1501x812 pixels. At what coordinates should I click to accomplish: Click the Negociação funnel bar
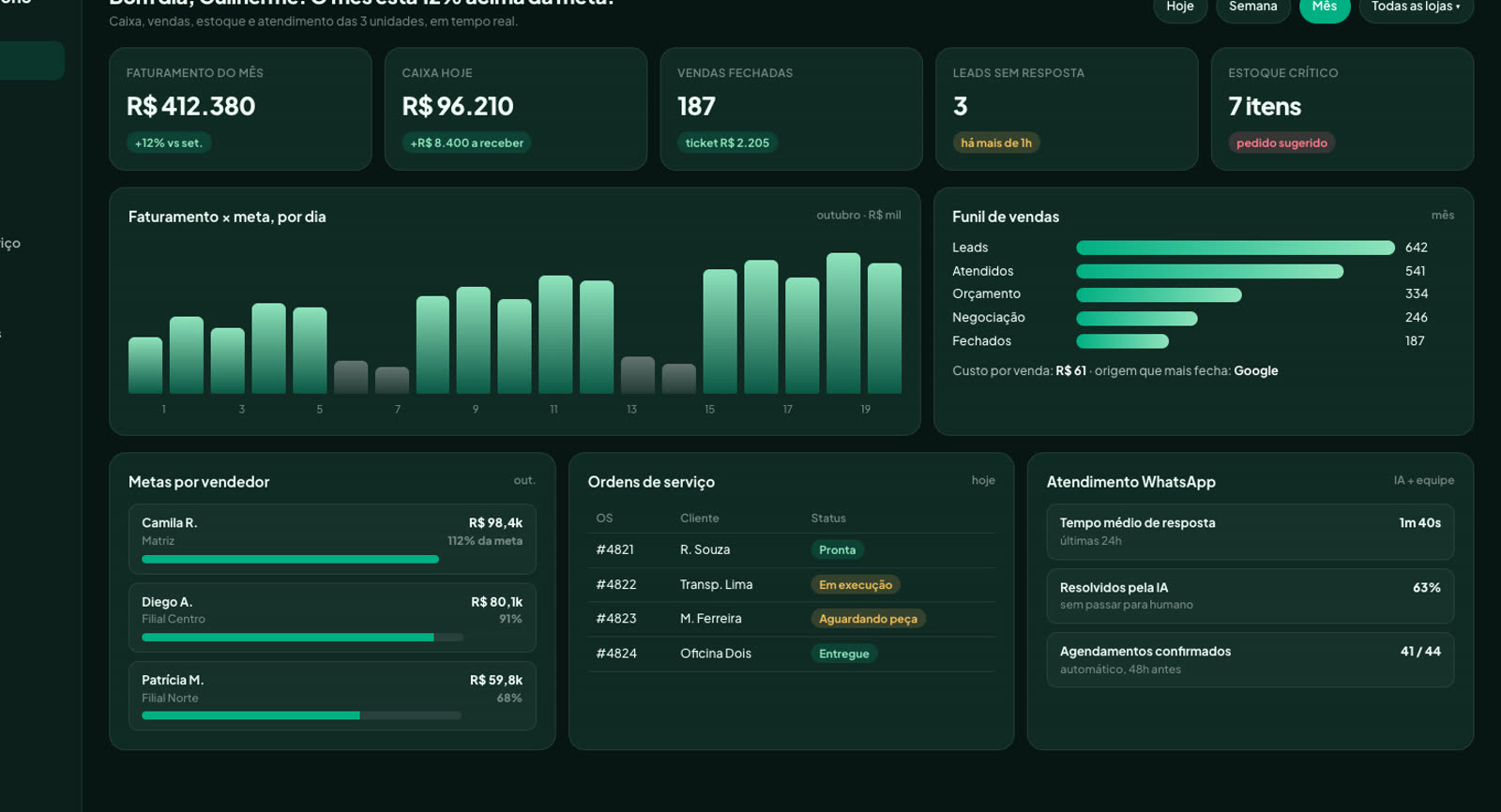click(x=1137, y=318)
